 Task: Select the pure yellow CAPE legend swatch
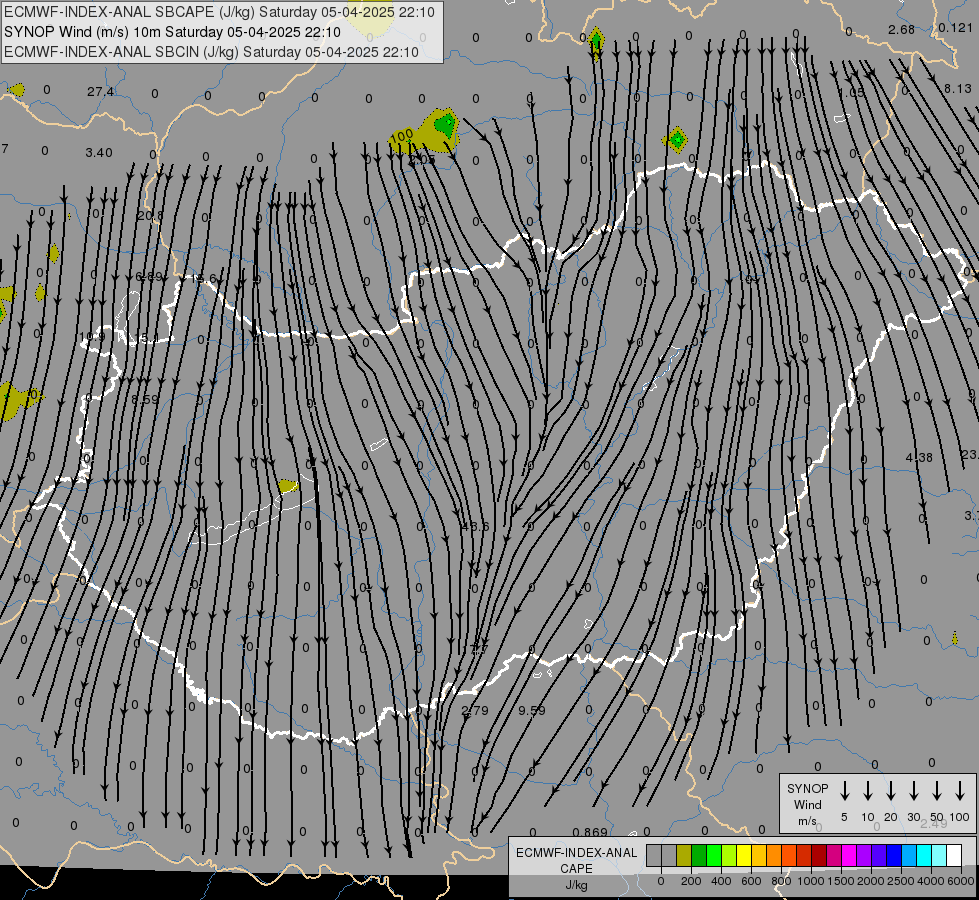point(744,855)
